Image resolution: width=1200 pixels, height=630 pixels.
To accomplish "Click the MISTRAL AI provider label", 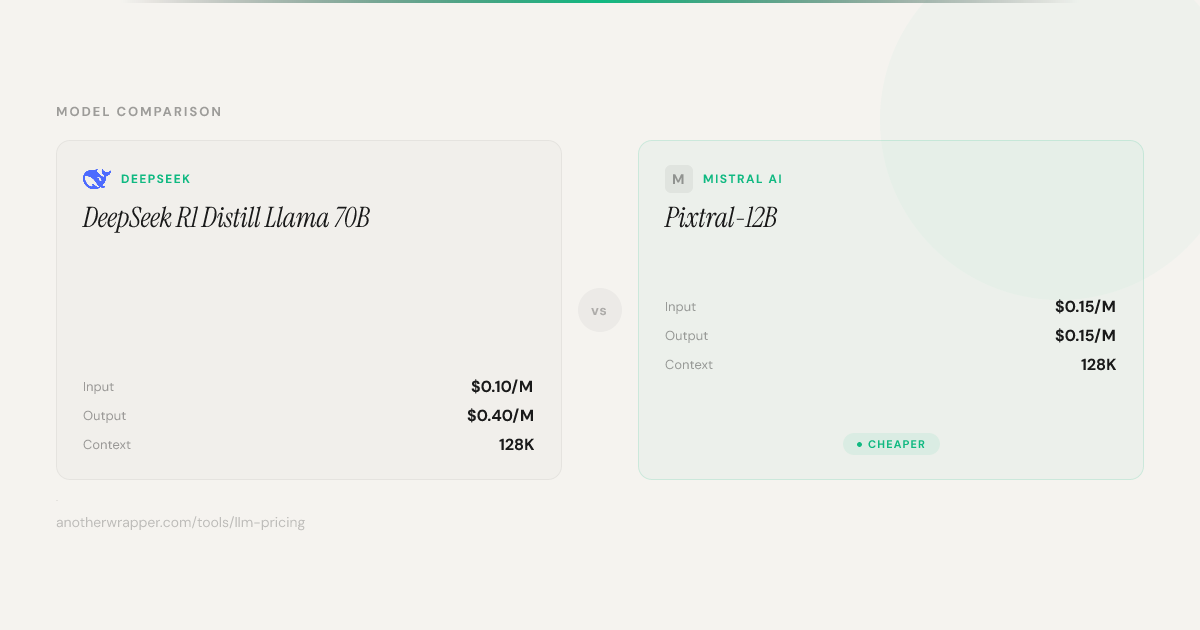I will (742, 179).
